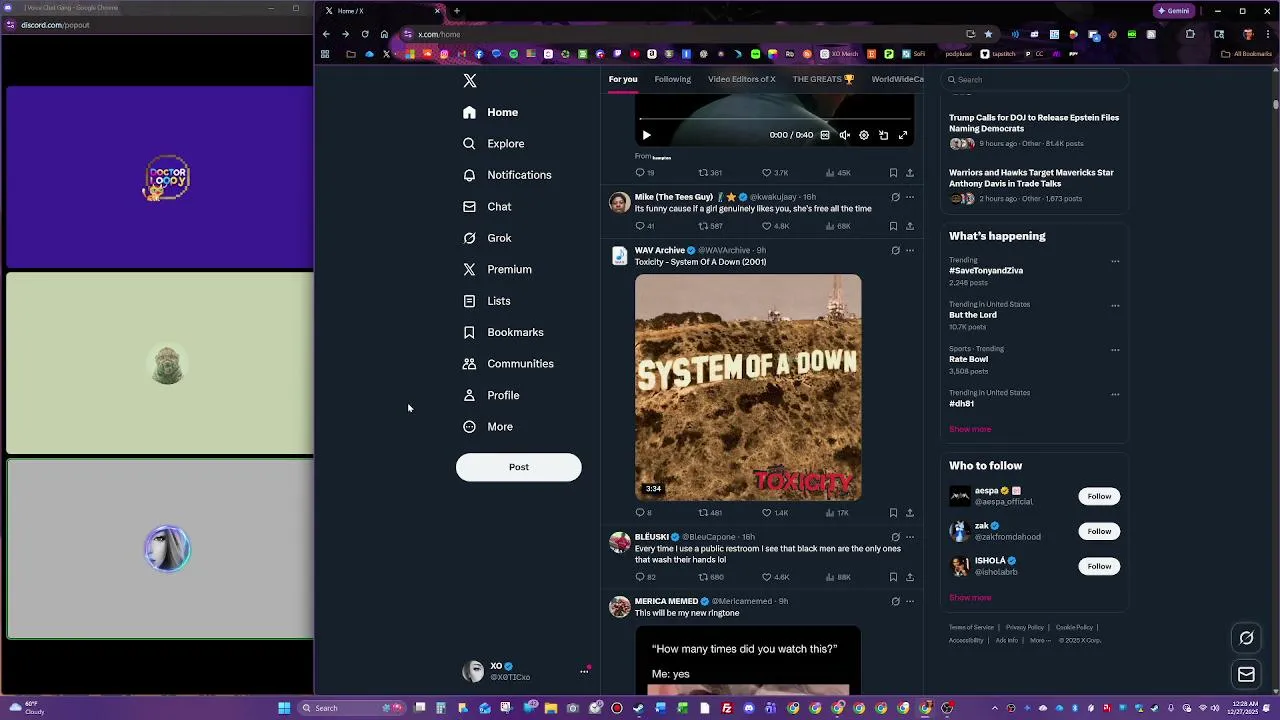Image resolution: width=1280 pixels, height=720 pixels.
Task: Expand the More menu in sidebar
Action: pyautogui.click(x=488, y=427)
